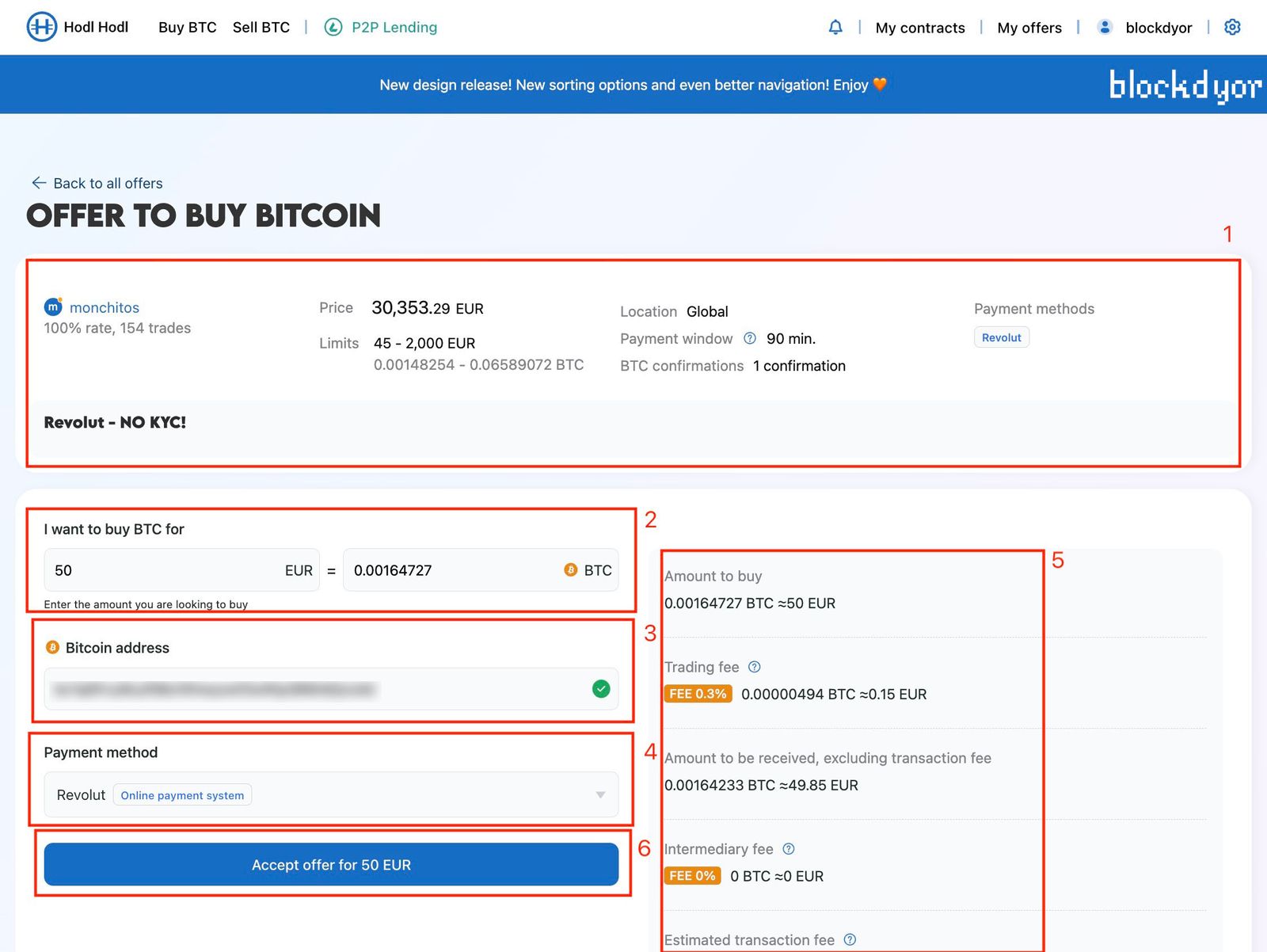This screenshot has height=952, width=1267.
Task: Open notifications via the bell icon
Action: pos(835,27)
